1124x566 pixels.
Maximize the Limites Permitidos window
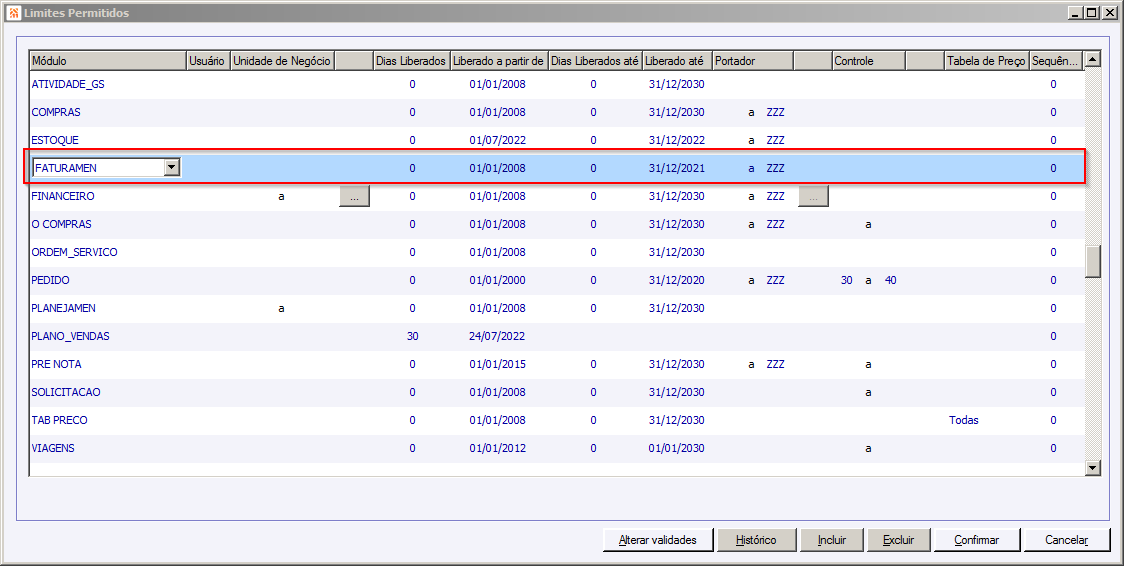(1092, 12)
